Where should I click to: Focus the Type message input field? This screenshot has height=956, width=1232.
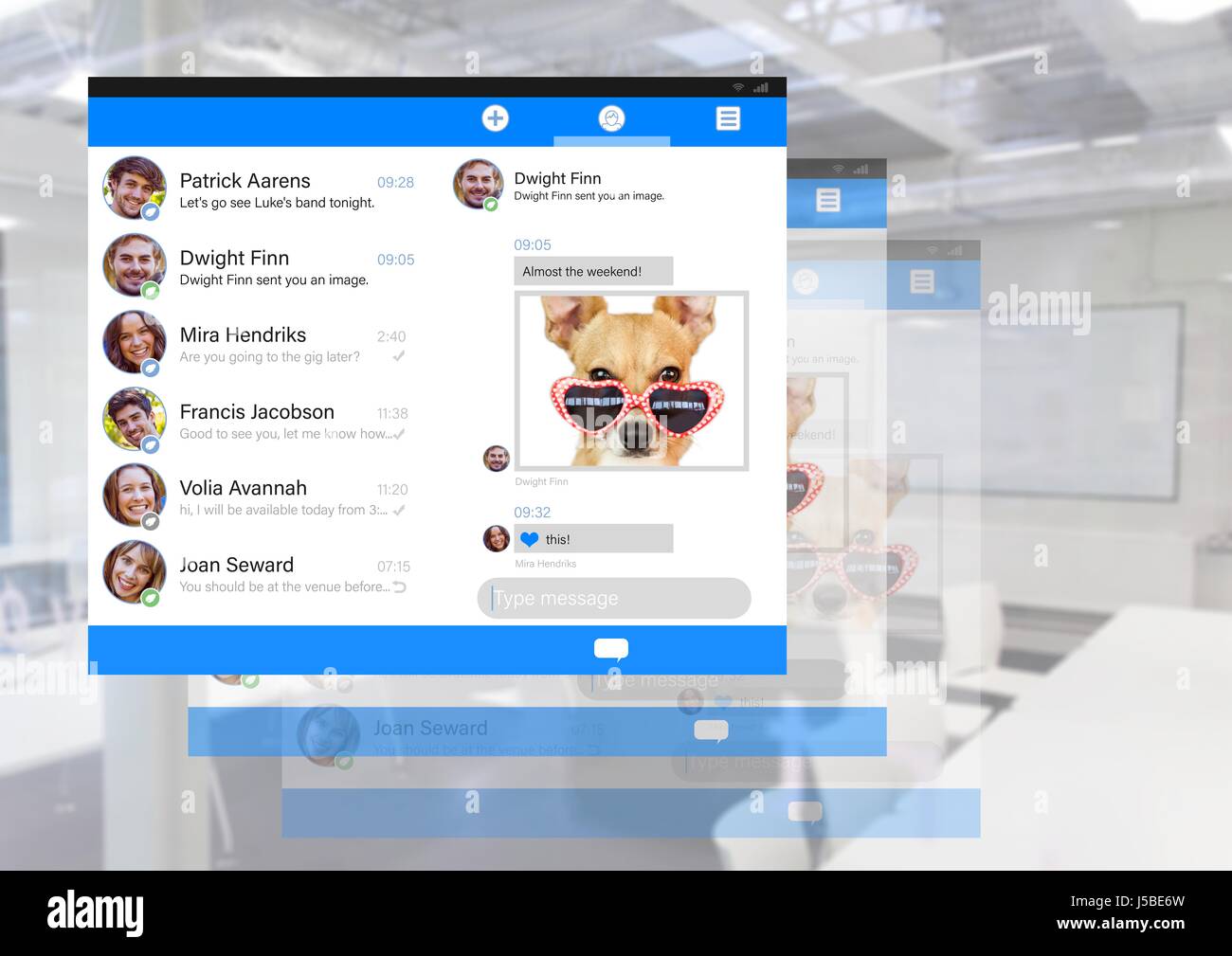[x=614, y=598]
